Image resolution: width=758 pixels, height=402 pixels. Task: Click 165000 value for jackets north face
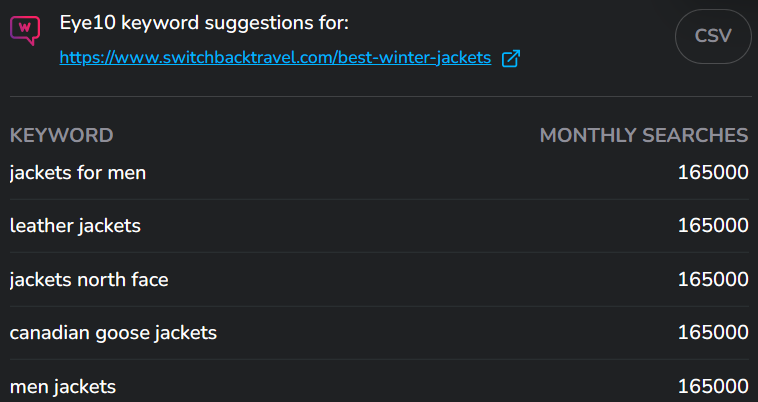coord(713,279)
